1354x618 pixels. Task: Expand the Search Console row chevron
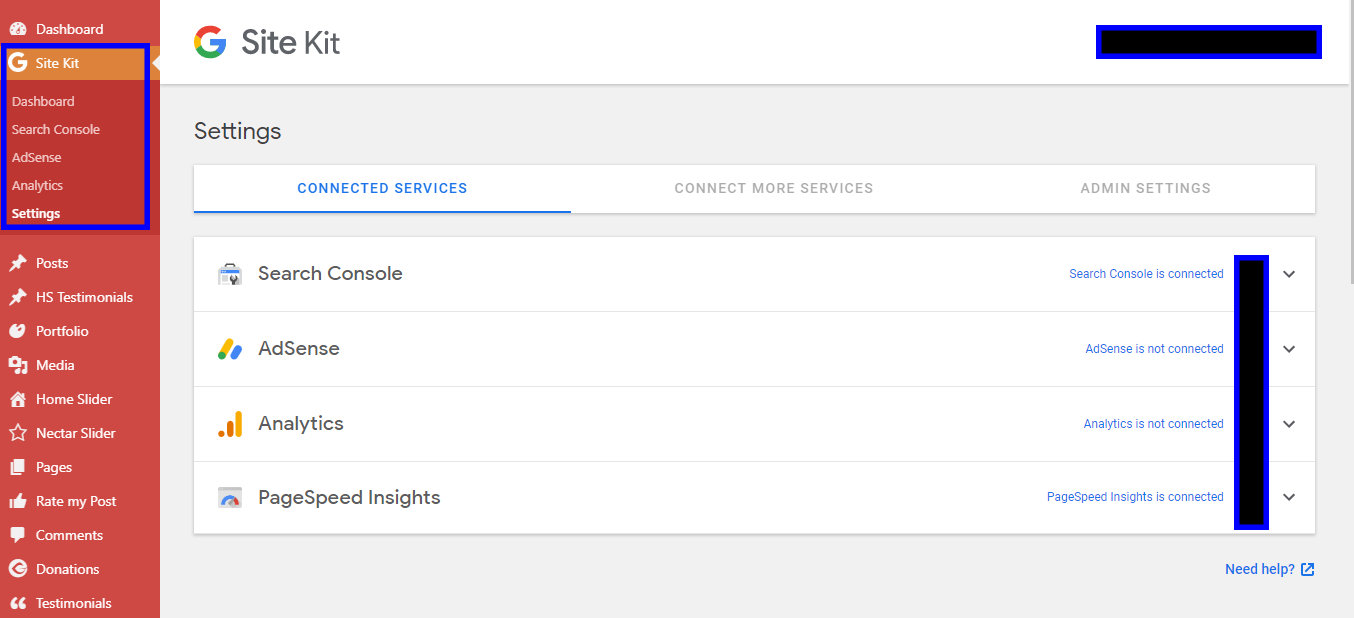point(1289,274)
